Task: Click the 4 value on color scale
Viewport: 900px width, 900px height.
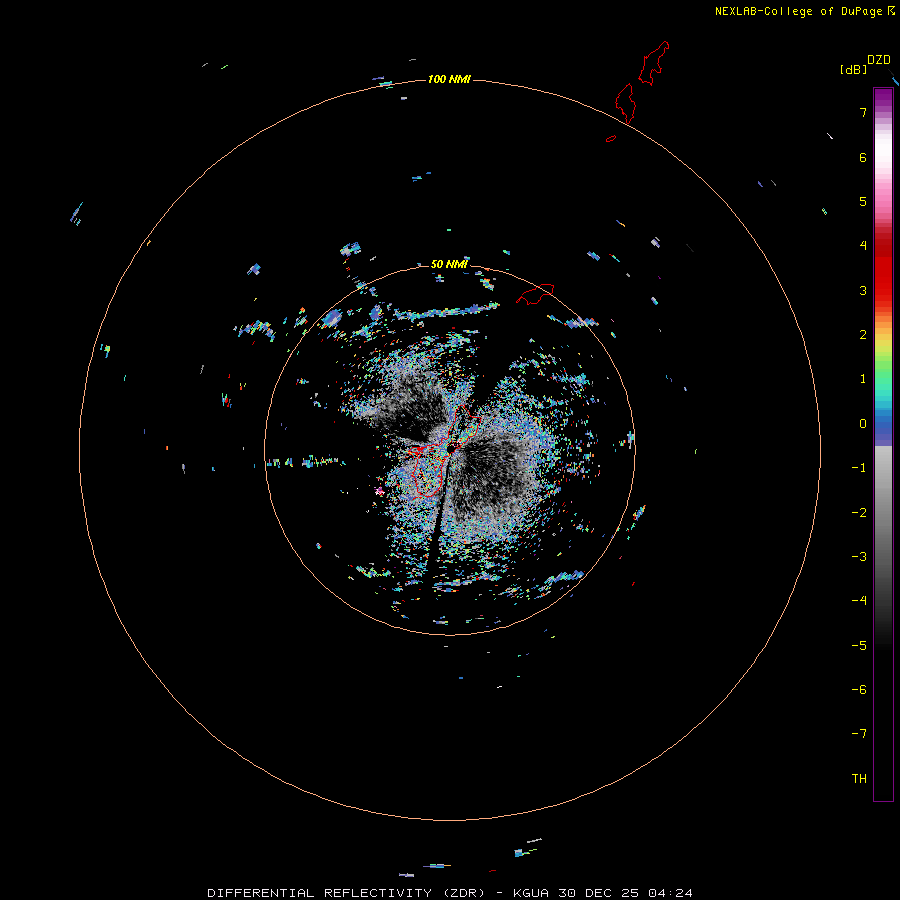Action: click(863, 246)
